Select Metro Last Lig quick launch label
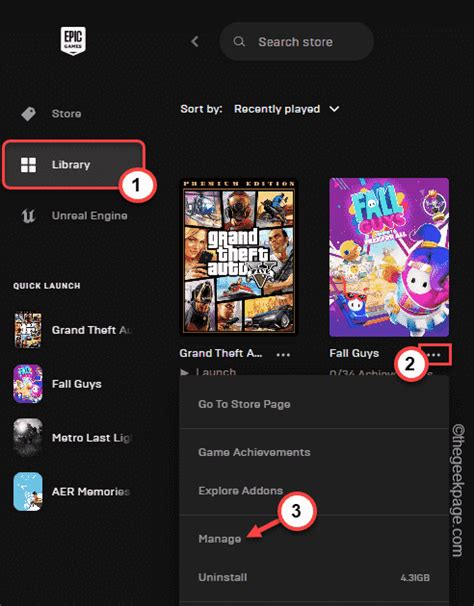 point(91,437)
